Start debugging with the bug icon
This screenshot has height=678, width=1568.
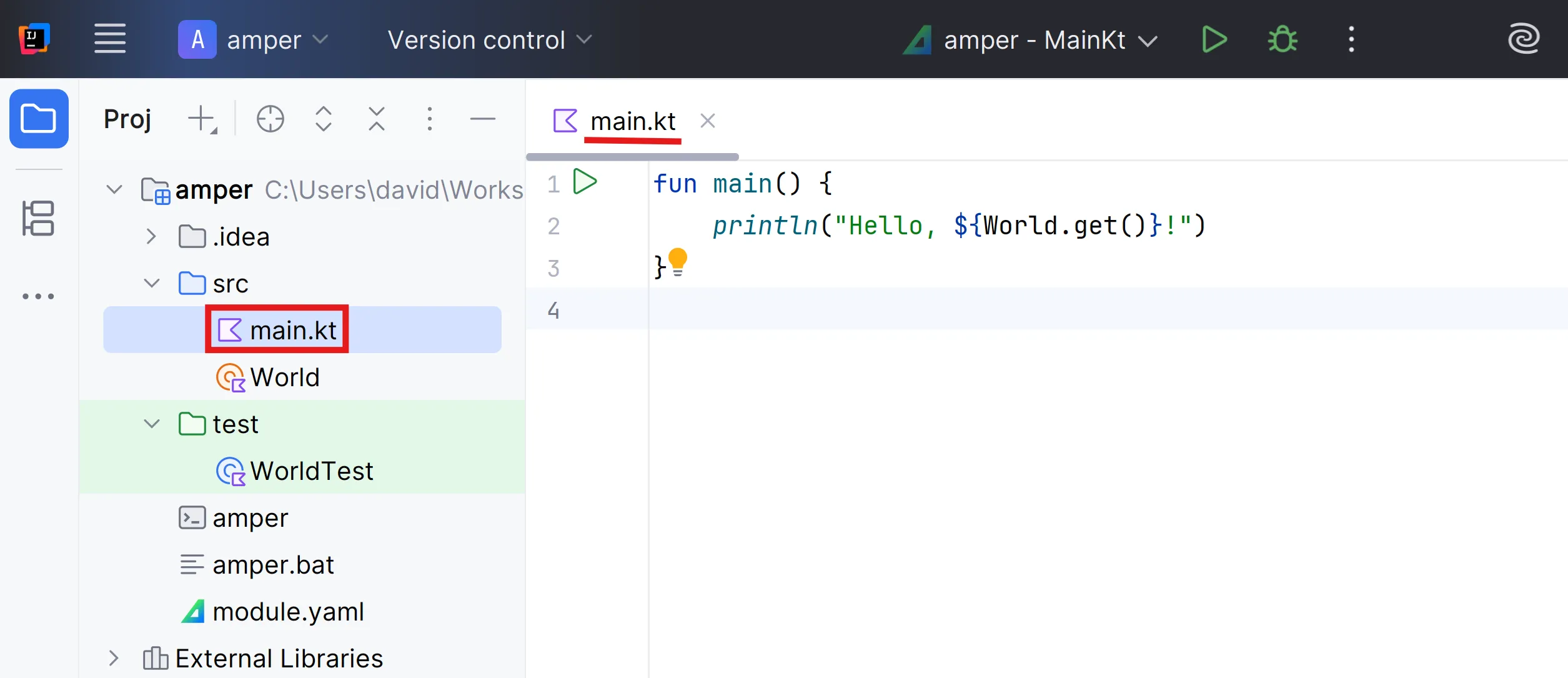coord(1282,39)
